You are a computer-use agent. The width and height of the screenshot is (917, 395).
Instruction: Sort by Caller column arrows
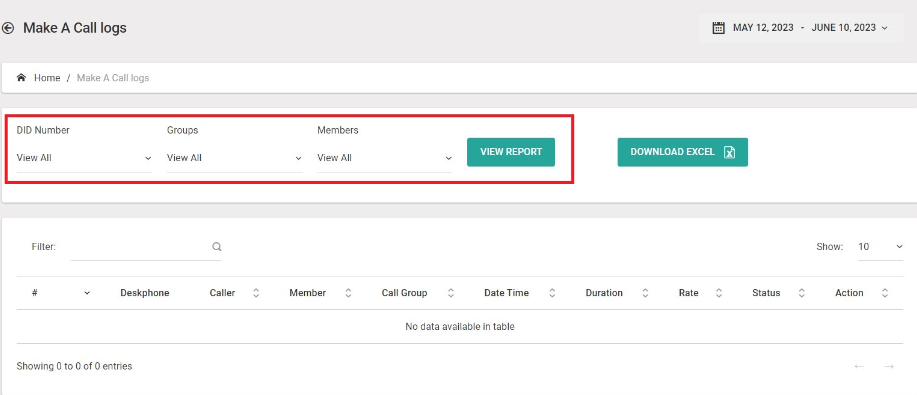click(256, 293)
